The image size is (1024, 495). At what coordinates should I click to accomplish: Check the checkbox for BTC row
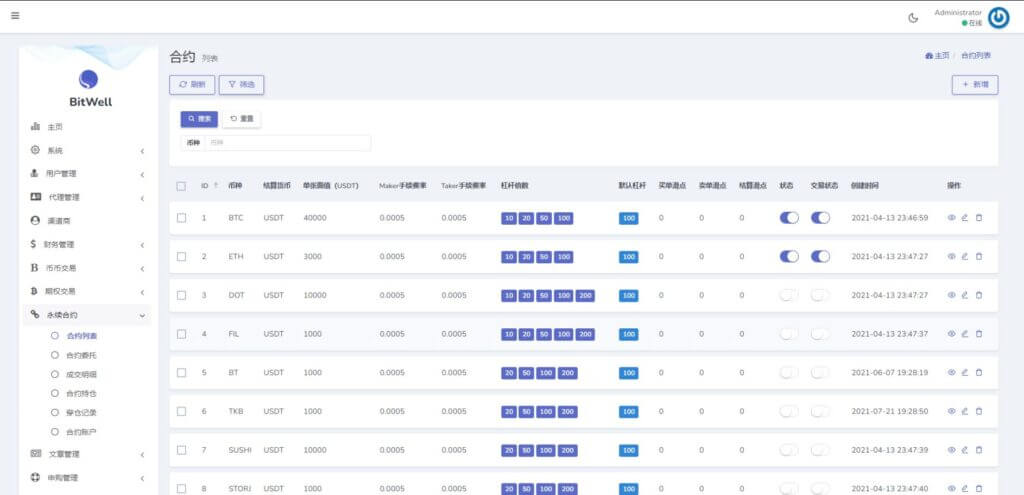coord(182,217)
